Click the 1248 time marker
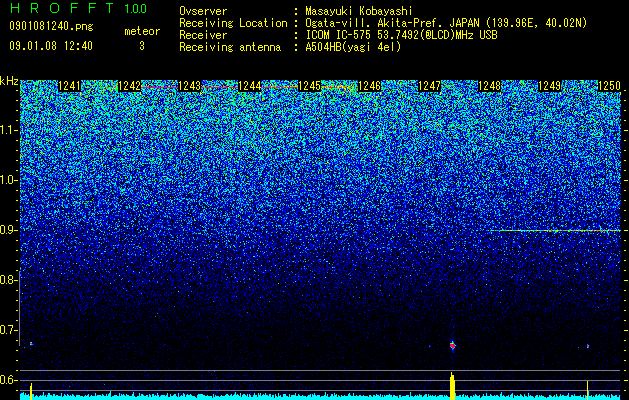629x400 pixels. click(489, 86)
